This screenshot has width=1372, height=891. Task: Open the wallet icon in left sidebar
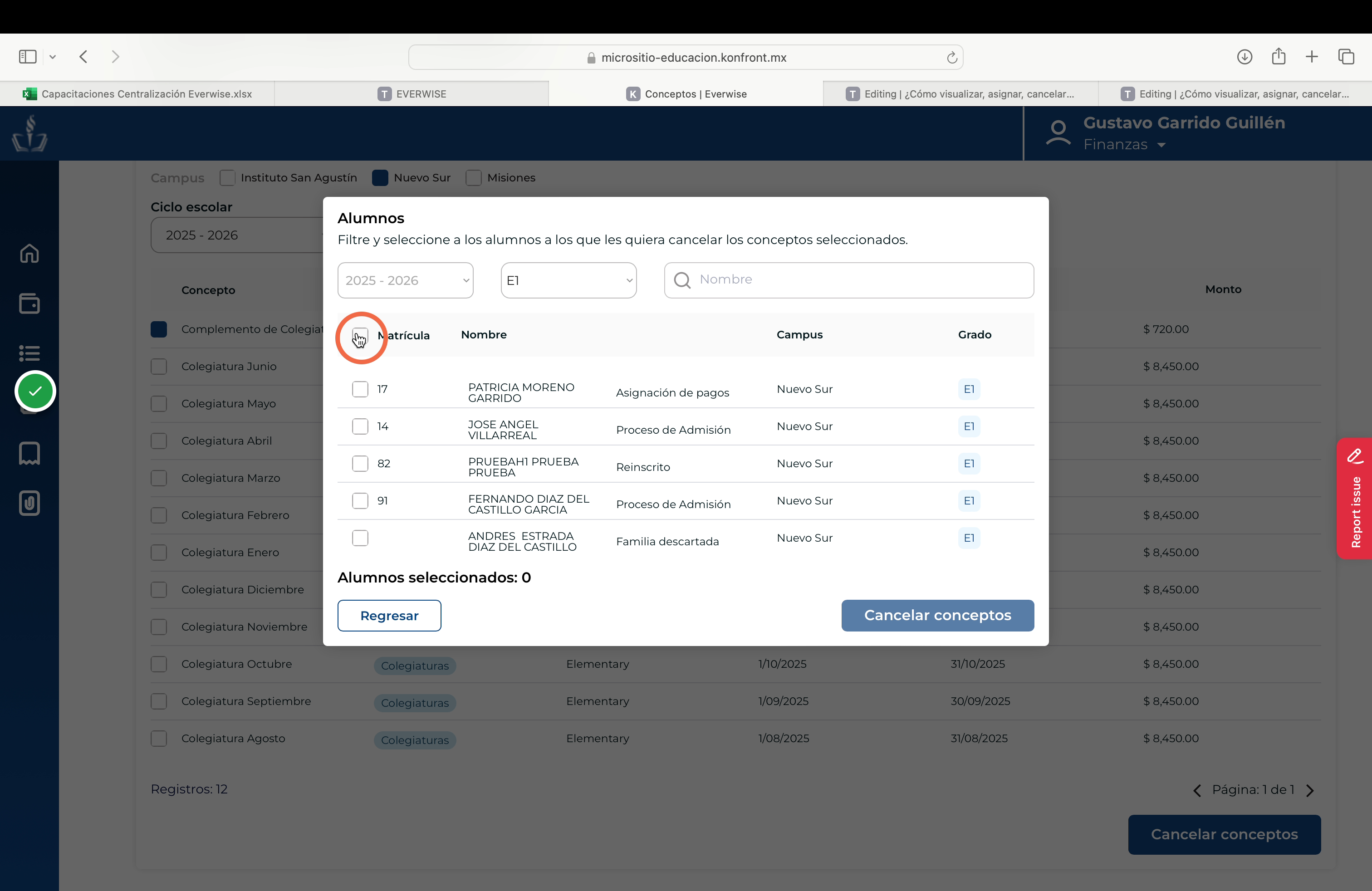click(x=29, y=303)
